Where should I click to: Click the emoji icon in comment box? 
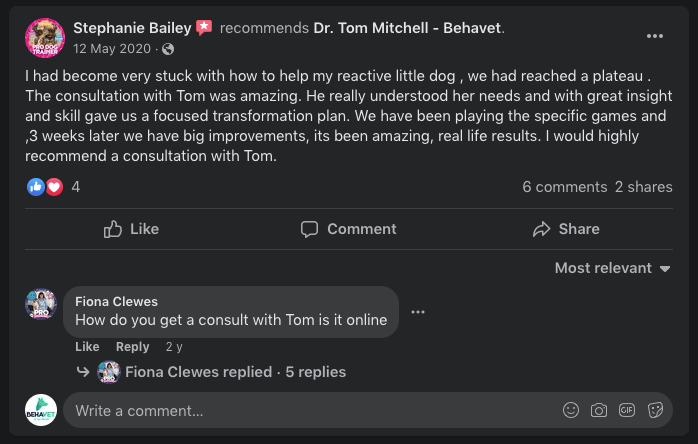(571, 410)
